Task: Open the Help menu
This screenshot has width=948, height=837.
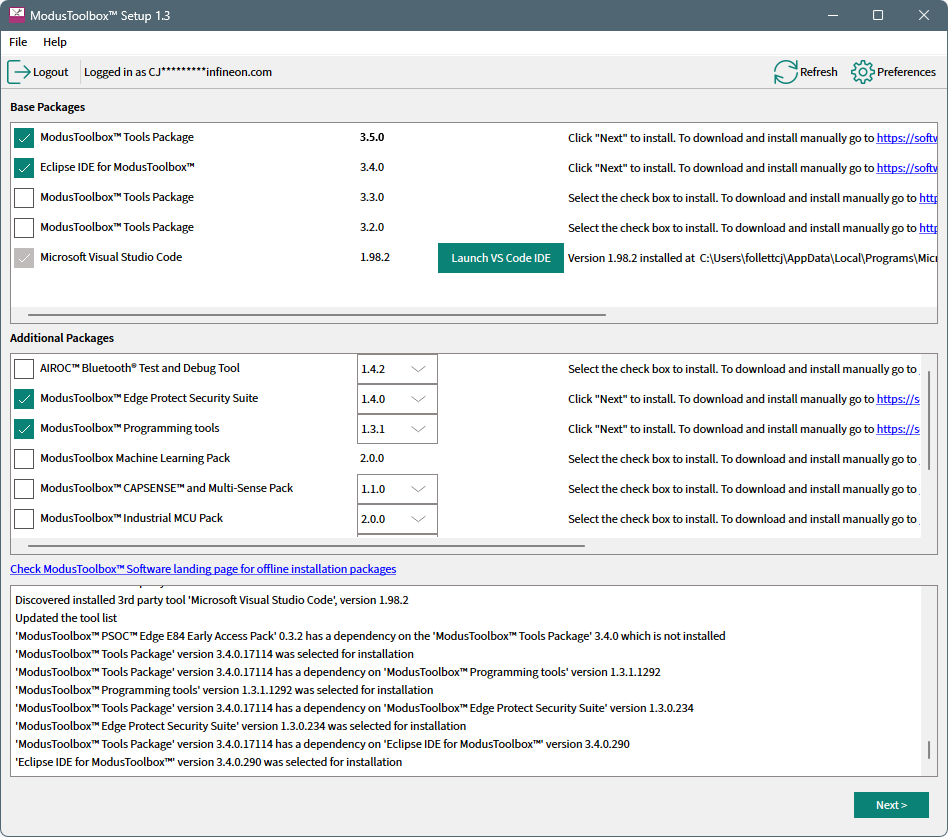Action: [54, 42]
